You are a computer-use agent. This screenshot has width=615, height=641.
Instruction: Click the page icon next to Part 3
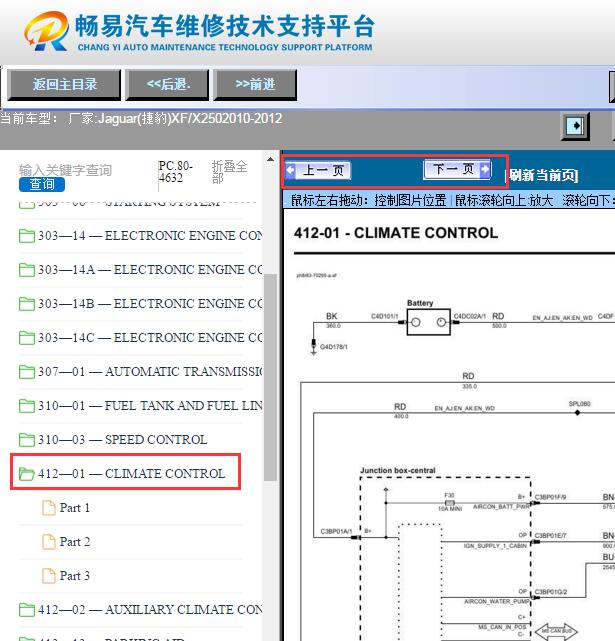click(x=49, y=576)
